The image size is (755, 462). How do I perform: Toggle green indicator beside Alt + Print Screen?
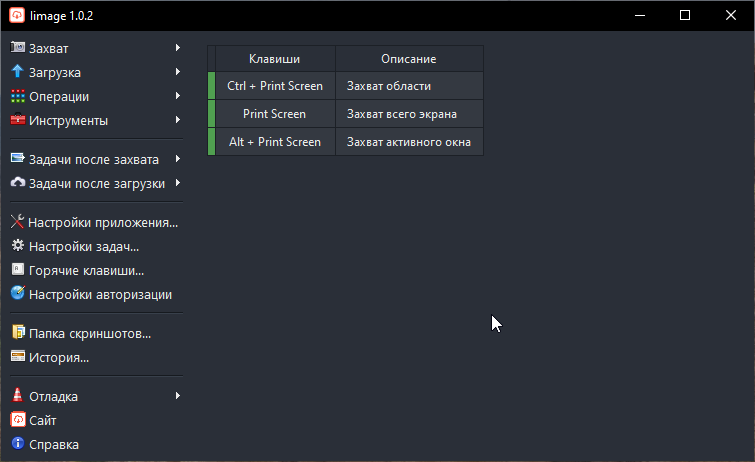211,142
